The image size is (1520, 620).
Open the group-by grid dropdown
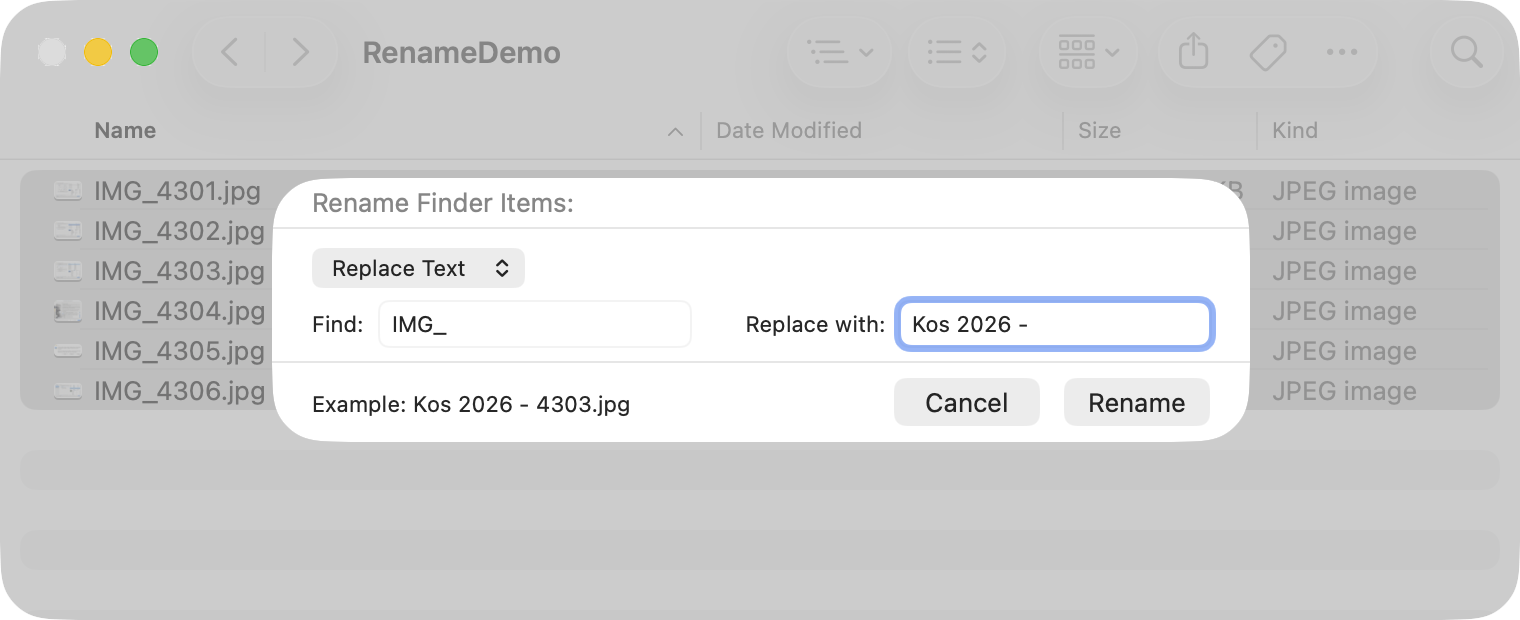1088,52
